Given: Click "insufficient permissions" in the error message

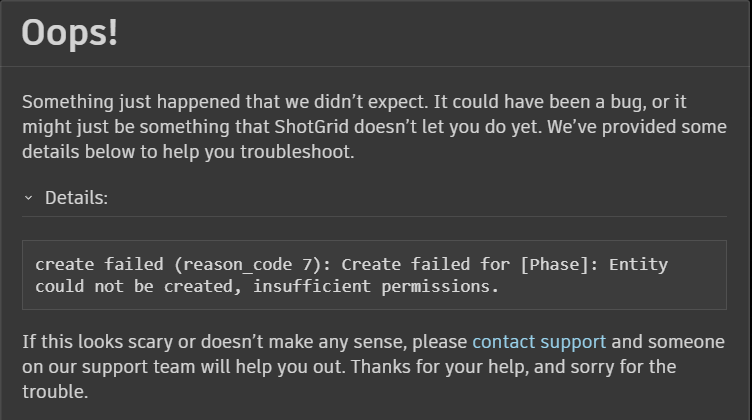Looking at the screenshot, I should coord(374,287).
